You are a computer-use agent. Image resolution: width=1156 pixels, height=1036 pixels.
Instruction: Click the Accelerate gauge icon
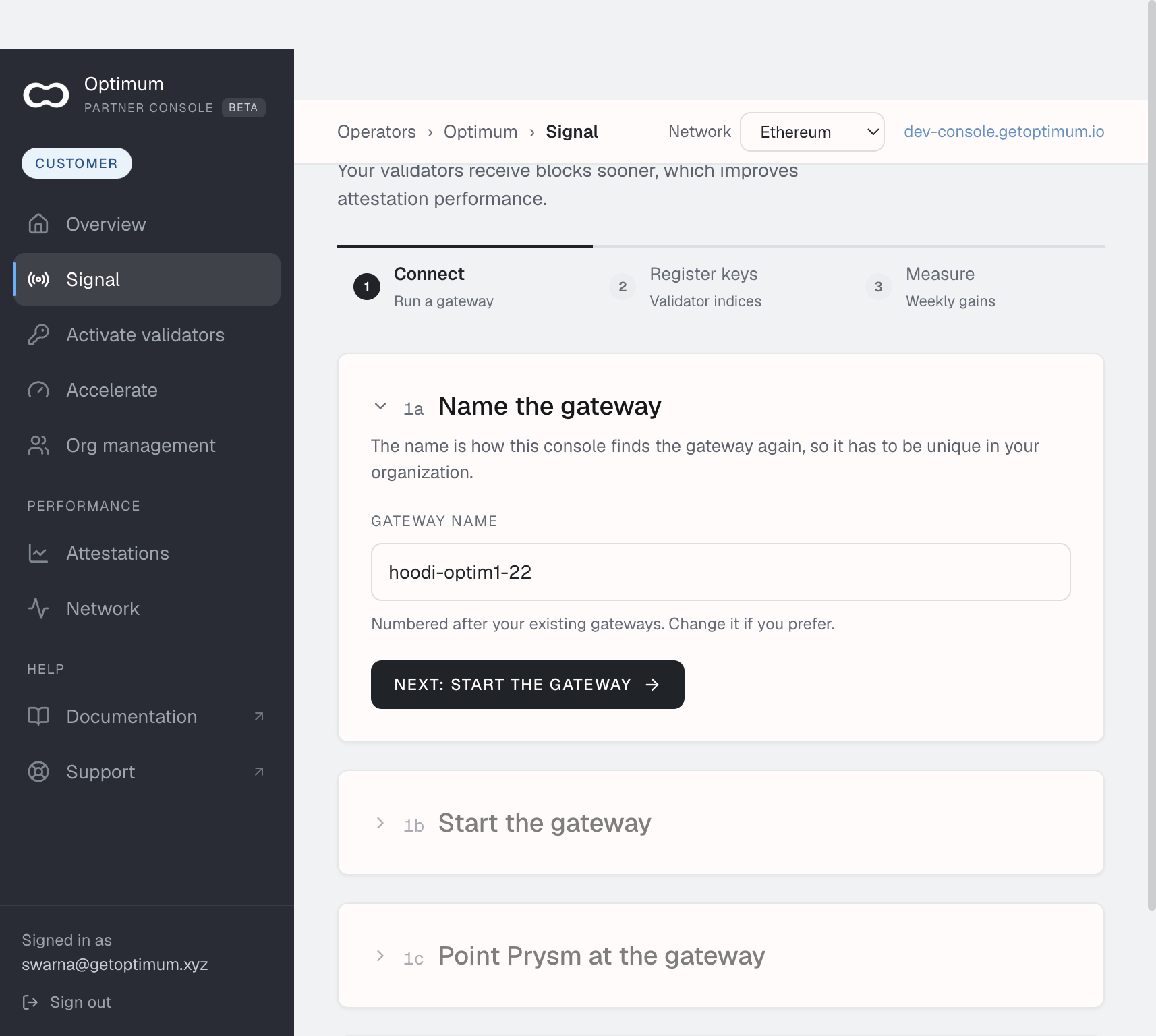pyautogui.click(x=38, y=390)
